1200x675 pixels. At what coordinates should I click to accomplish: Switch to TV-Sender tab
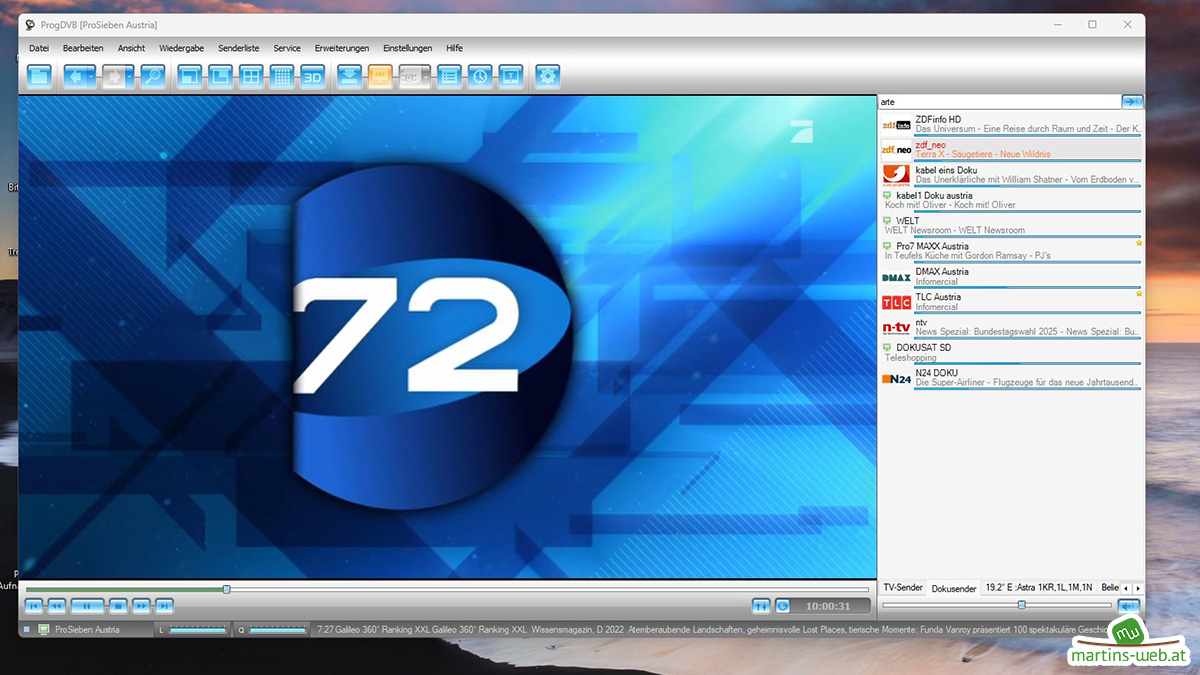pos(903,588)
